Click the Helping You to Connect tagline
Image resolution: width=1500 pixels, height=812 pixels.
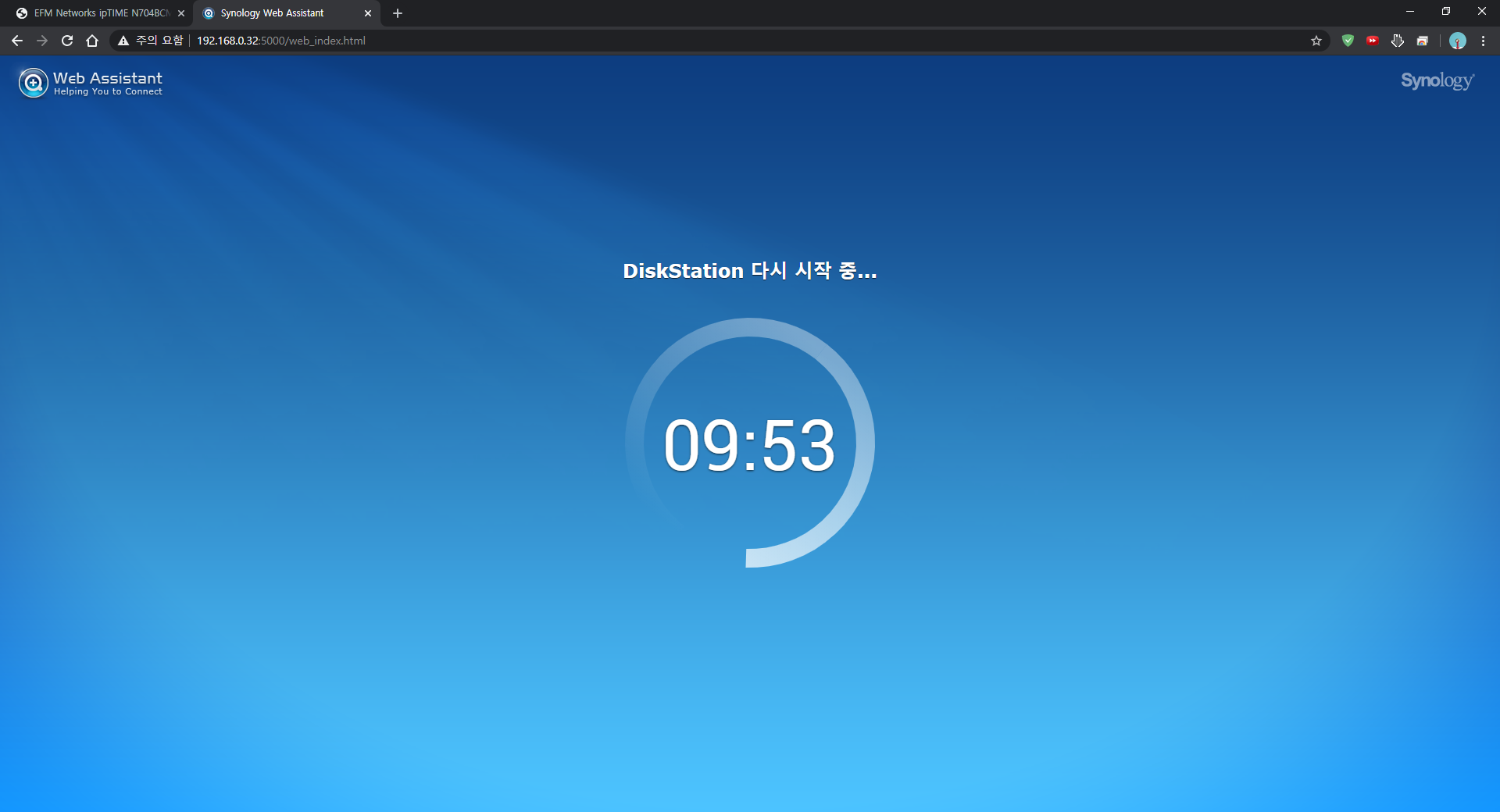coord(108,92)
